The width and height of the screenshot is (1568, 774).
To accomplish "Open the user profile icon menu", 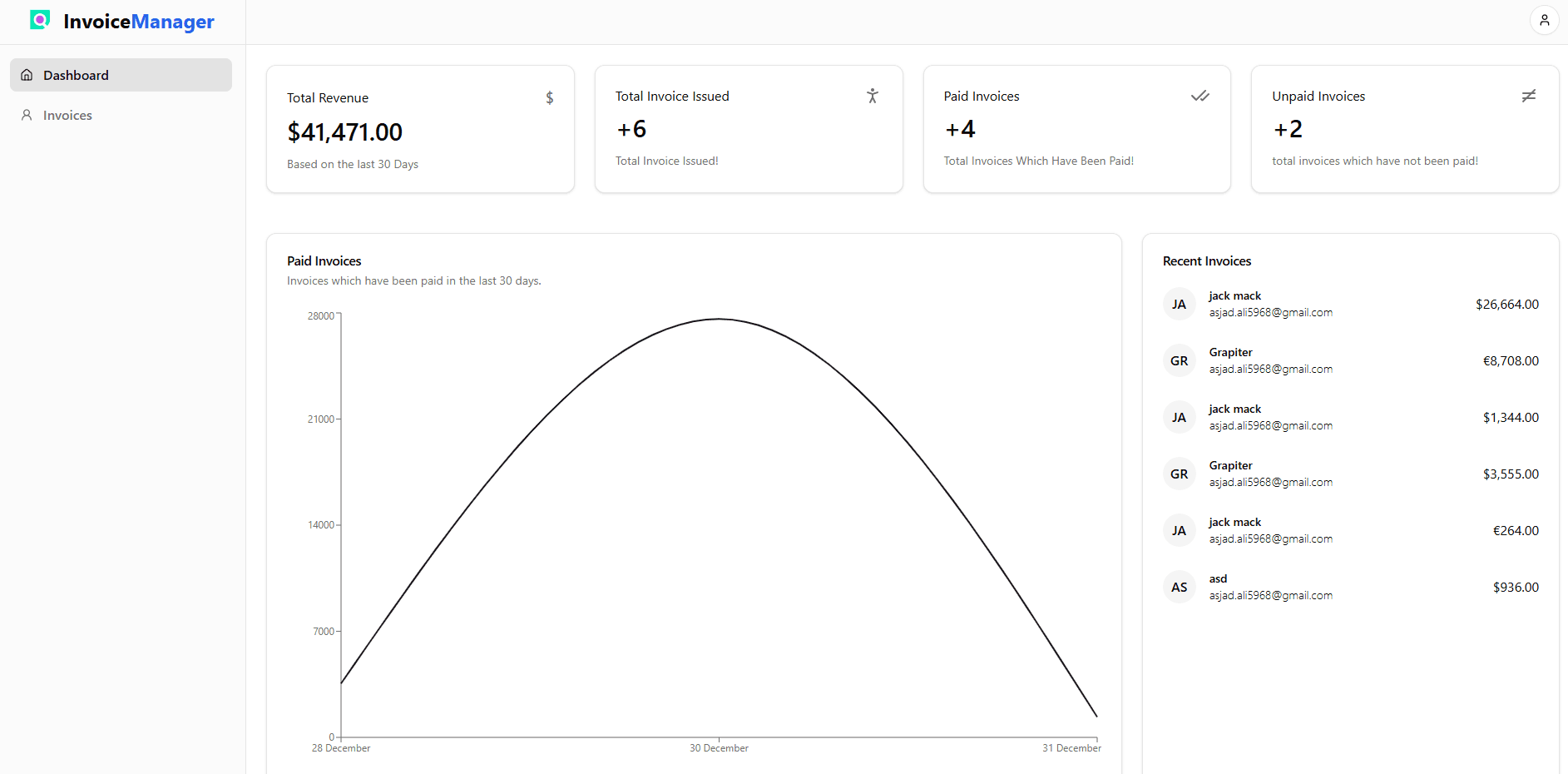I will (x=1544, y=20).
